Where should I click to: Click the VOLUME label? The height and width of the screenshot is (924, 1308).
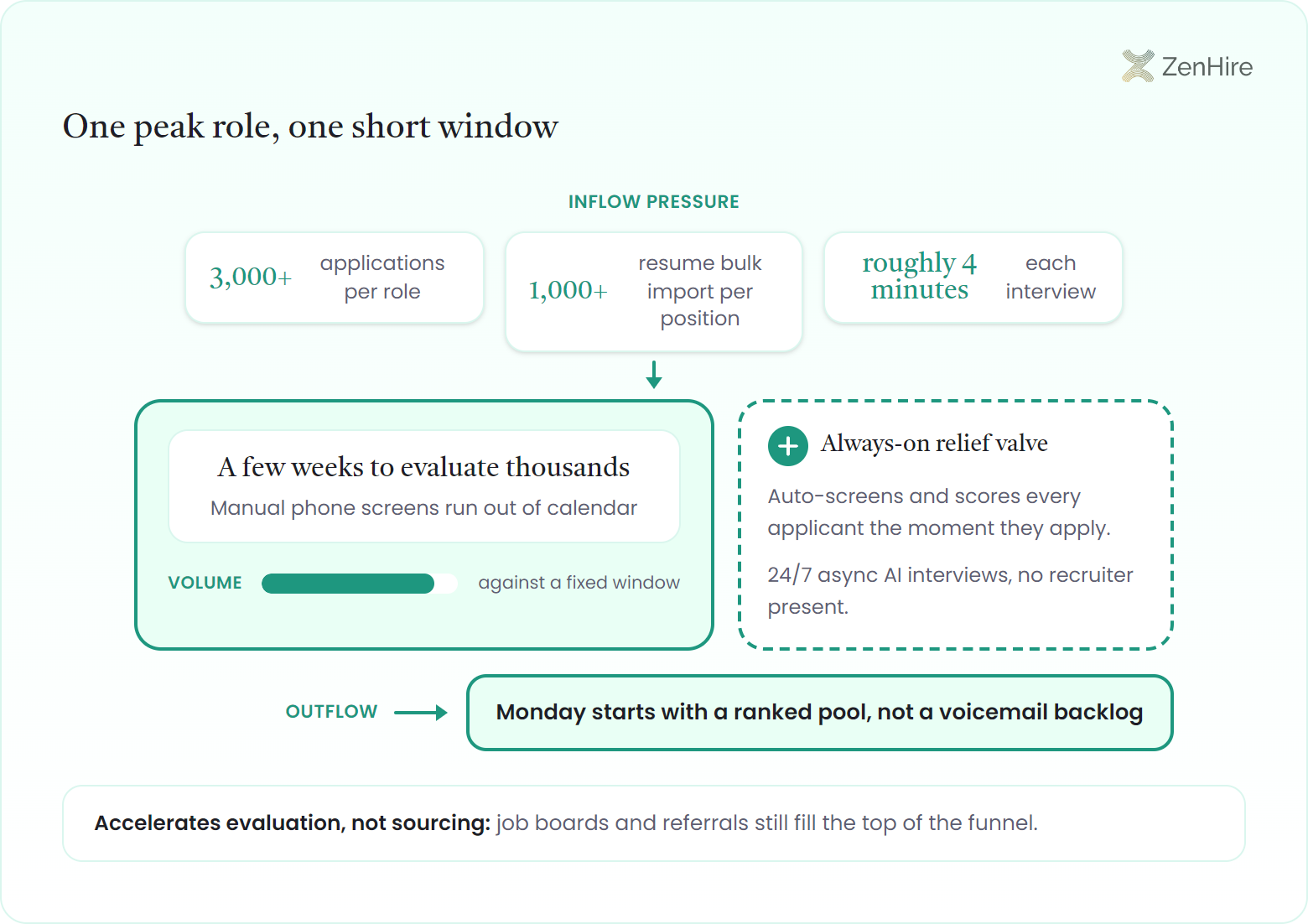205,583
